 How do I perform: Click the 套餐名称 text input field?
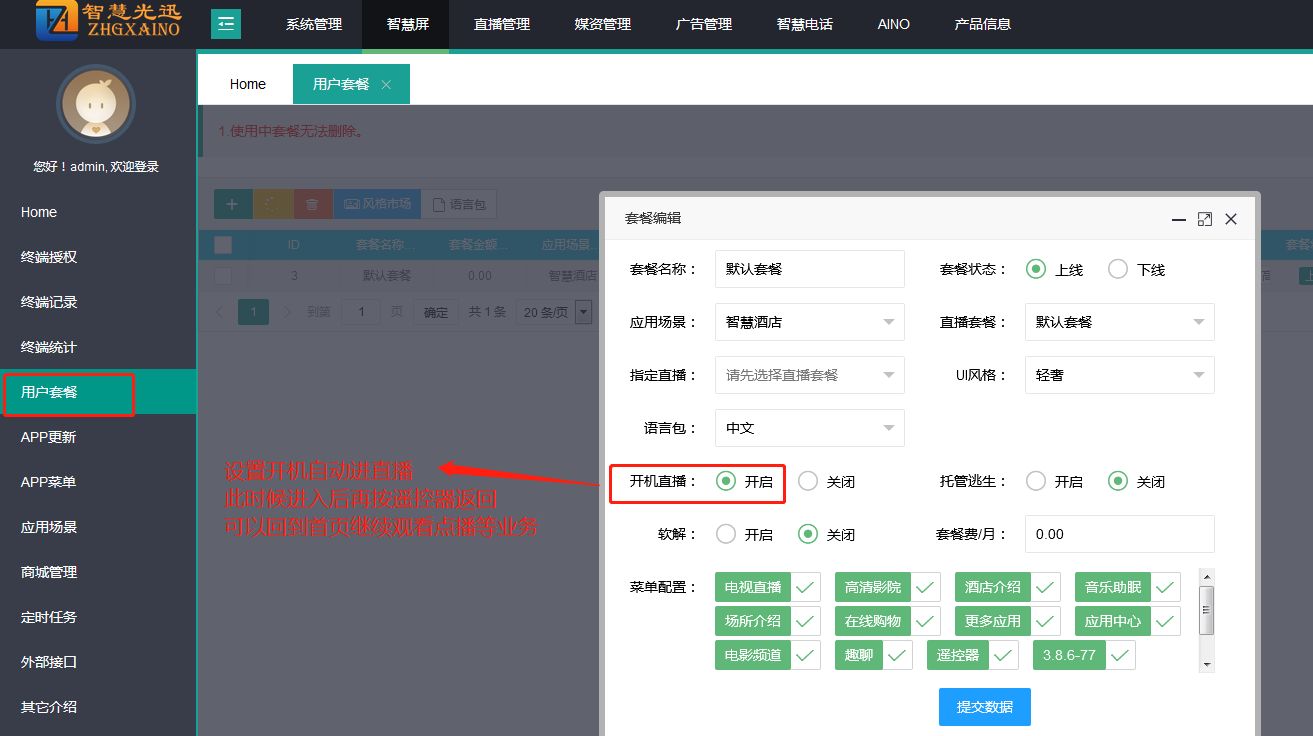pyautogui.click(x=809, y=269)
